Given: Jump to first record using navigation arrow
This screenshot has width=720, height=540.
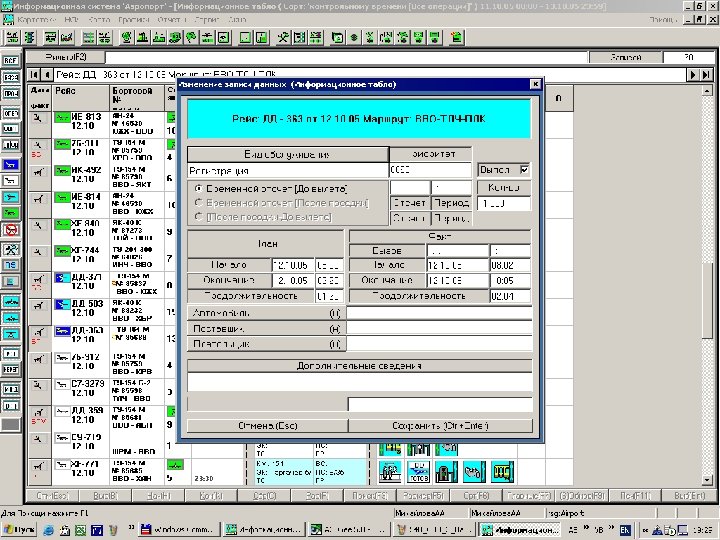Looking at the screenshot, I should point(35,75).
